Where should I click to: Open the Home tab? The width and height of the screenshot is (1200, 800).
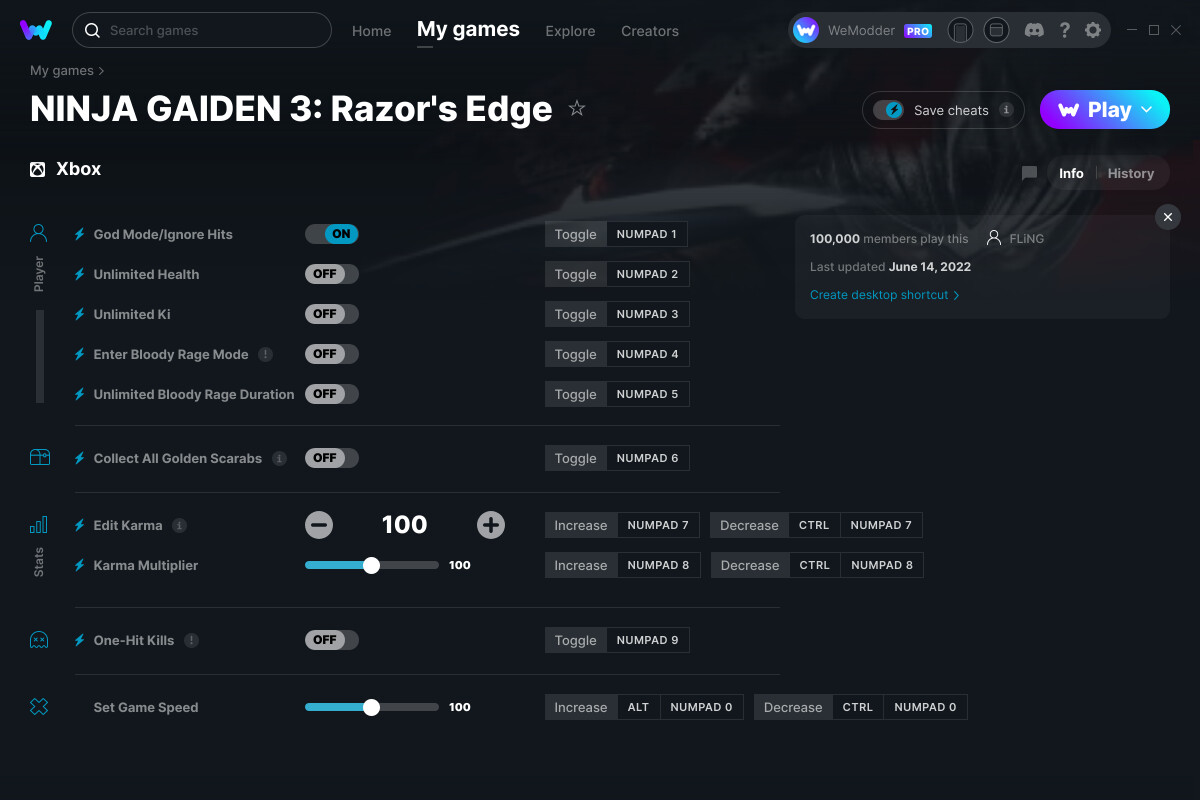(x=372, y=31)
